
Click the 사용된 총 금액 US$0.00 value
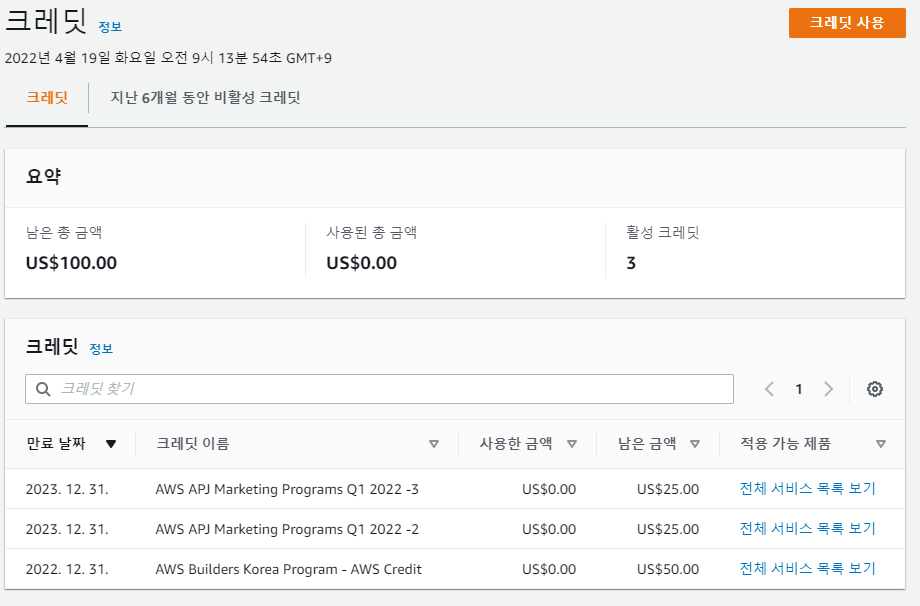(361, 263)
